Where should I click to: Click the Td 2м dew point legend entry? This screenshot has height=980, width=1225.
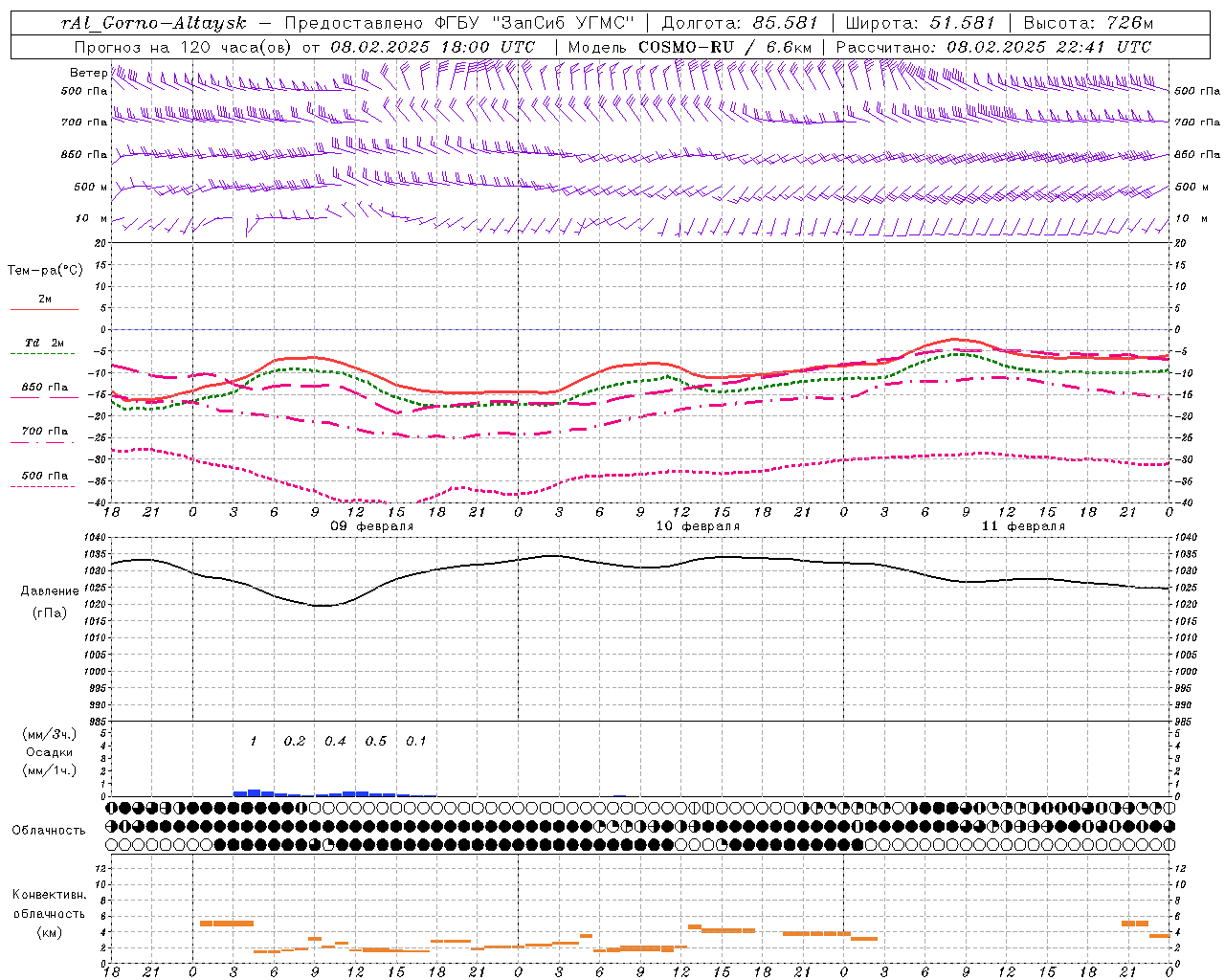[x=45, y=343]
